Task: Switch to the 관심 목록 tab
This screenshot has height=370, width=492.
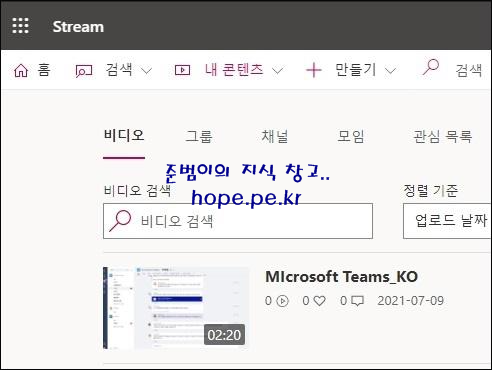Action: coord(443,136)
